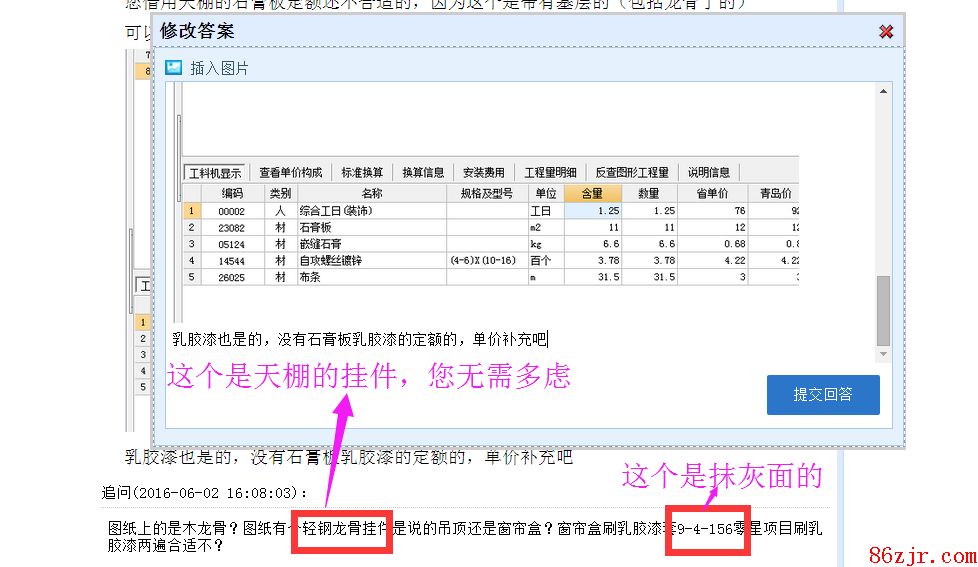Submit the answer with 提交回答
Viewport: 978px width, 567px height.
point(822,394)
